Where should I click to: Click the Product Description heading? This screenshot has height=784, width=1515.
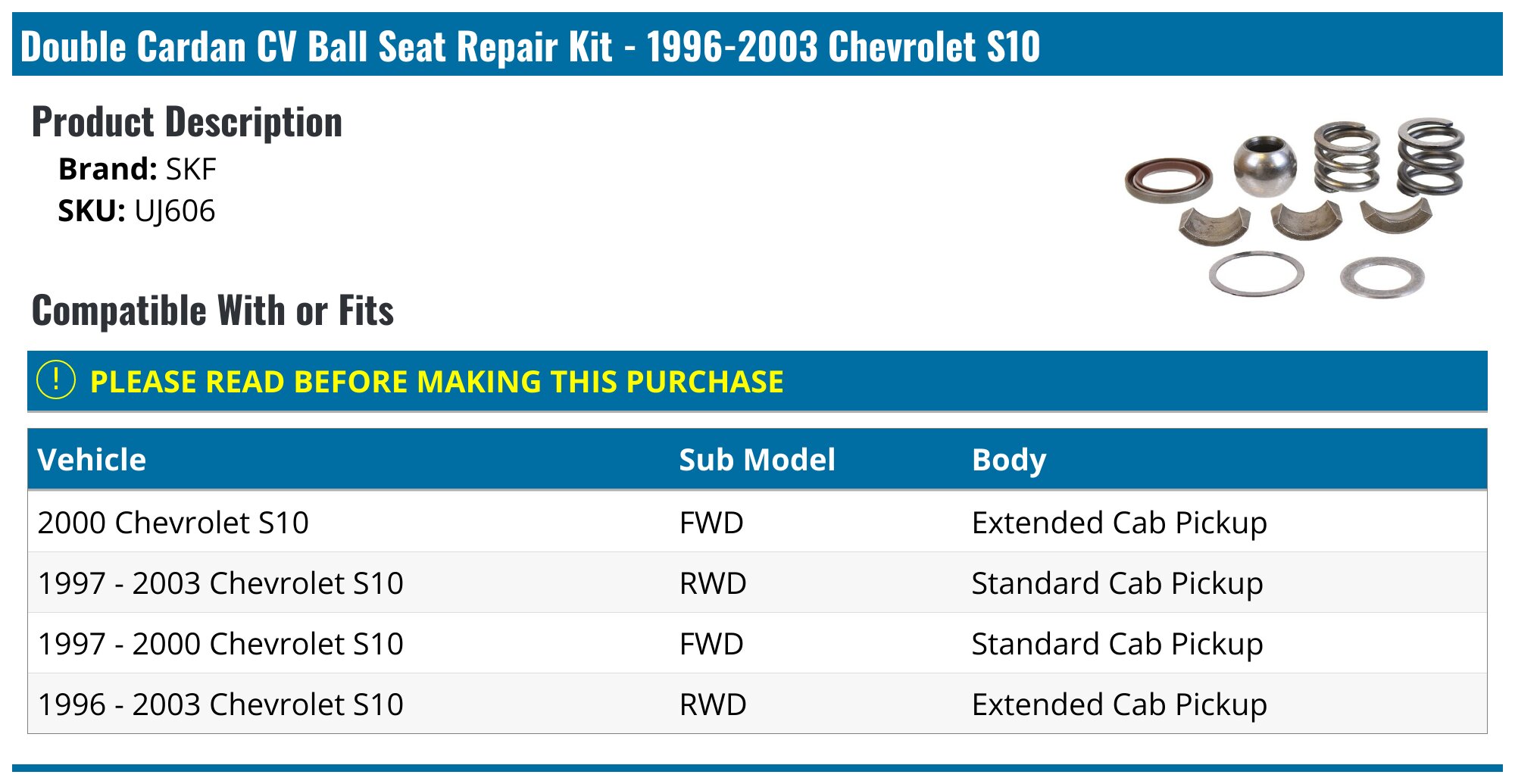tap(187, 122)
